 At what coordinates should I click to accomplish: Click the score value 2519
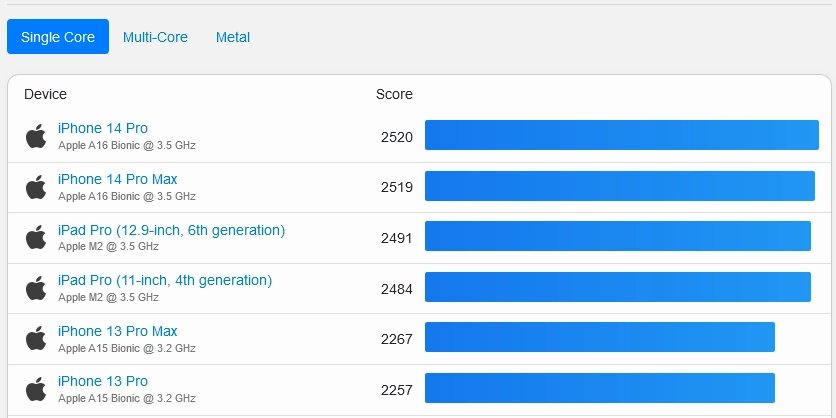coord(397,187)
